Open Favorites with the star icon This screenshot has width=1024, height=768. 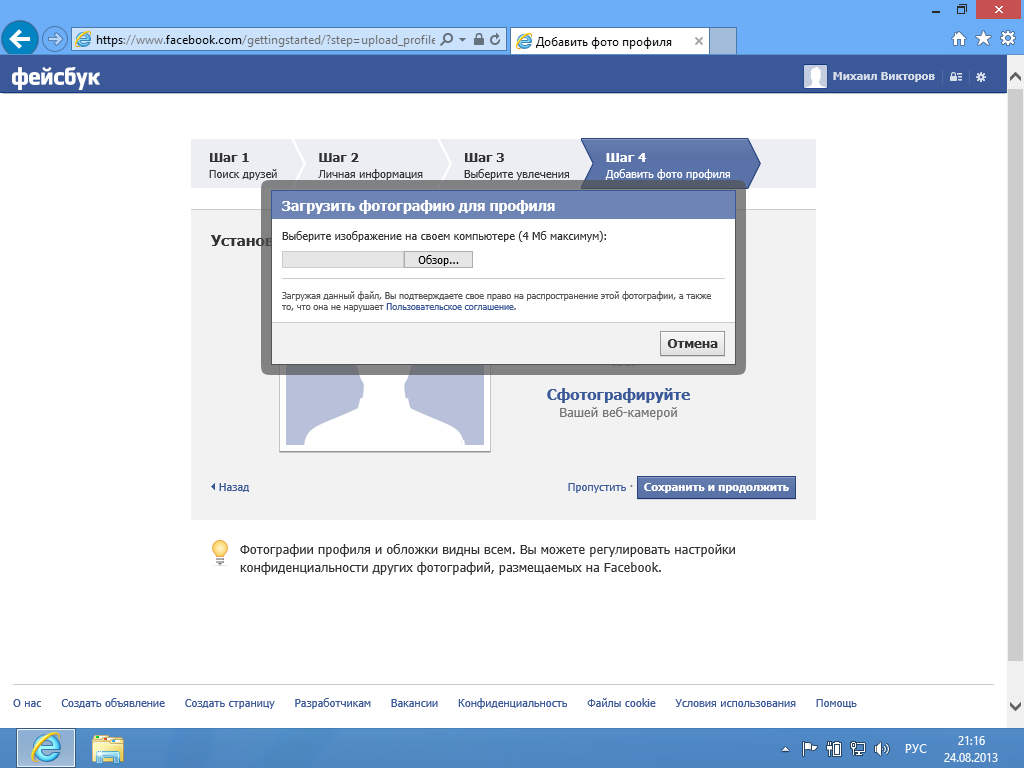[983, 39]
